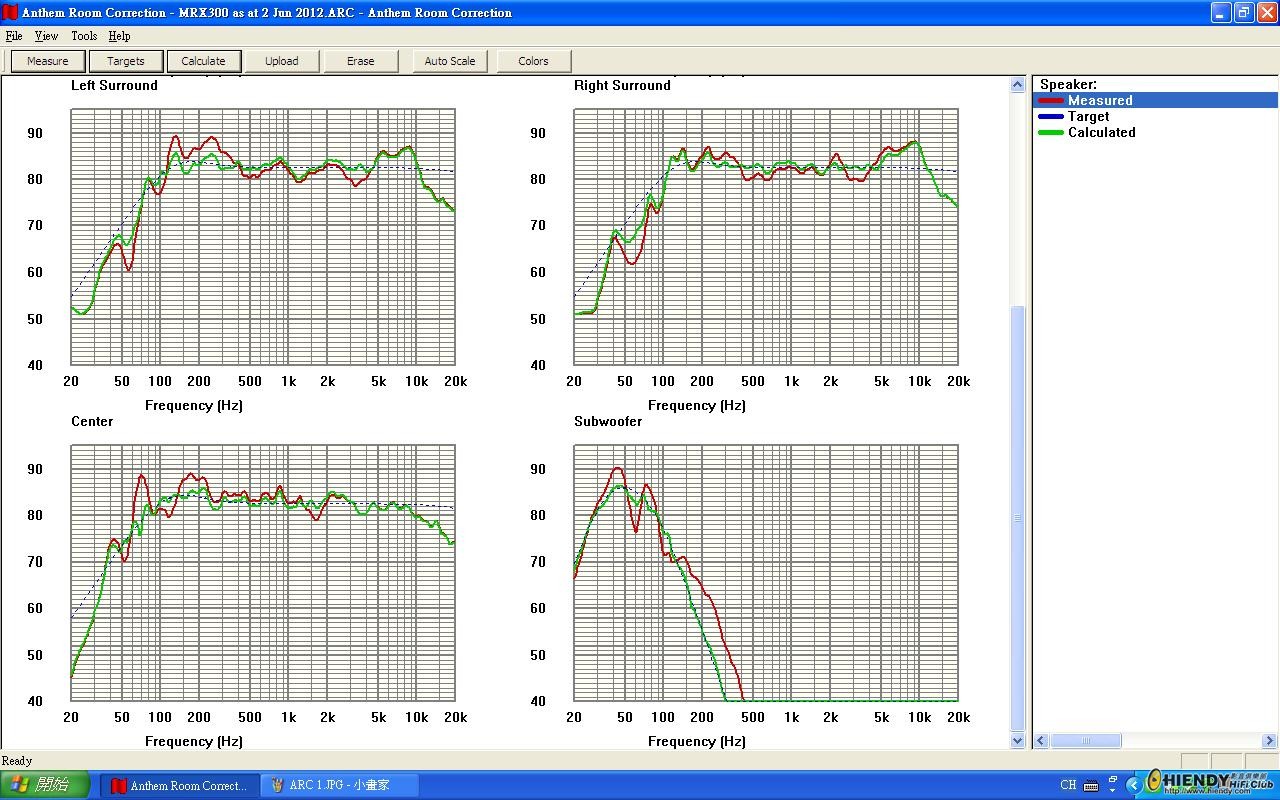Click the Left Surround response plot

[x=263, y=237]
